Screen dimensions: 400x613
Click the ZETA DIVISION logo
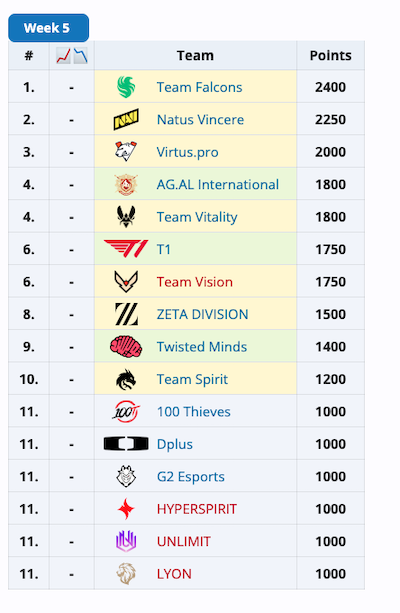[126, 314]
